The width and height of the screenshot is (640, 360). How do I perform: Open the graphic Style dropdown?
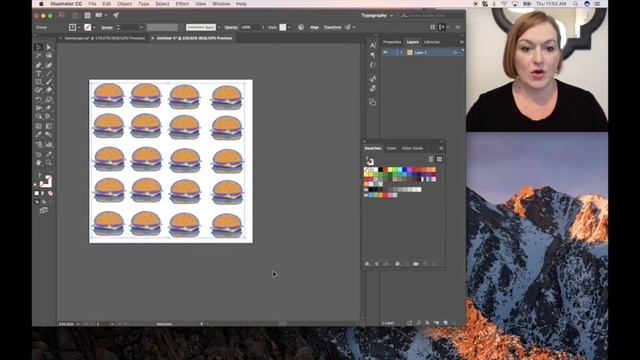coord(289,27)
